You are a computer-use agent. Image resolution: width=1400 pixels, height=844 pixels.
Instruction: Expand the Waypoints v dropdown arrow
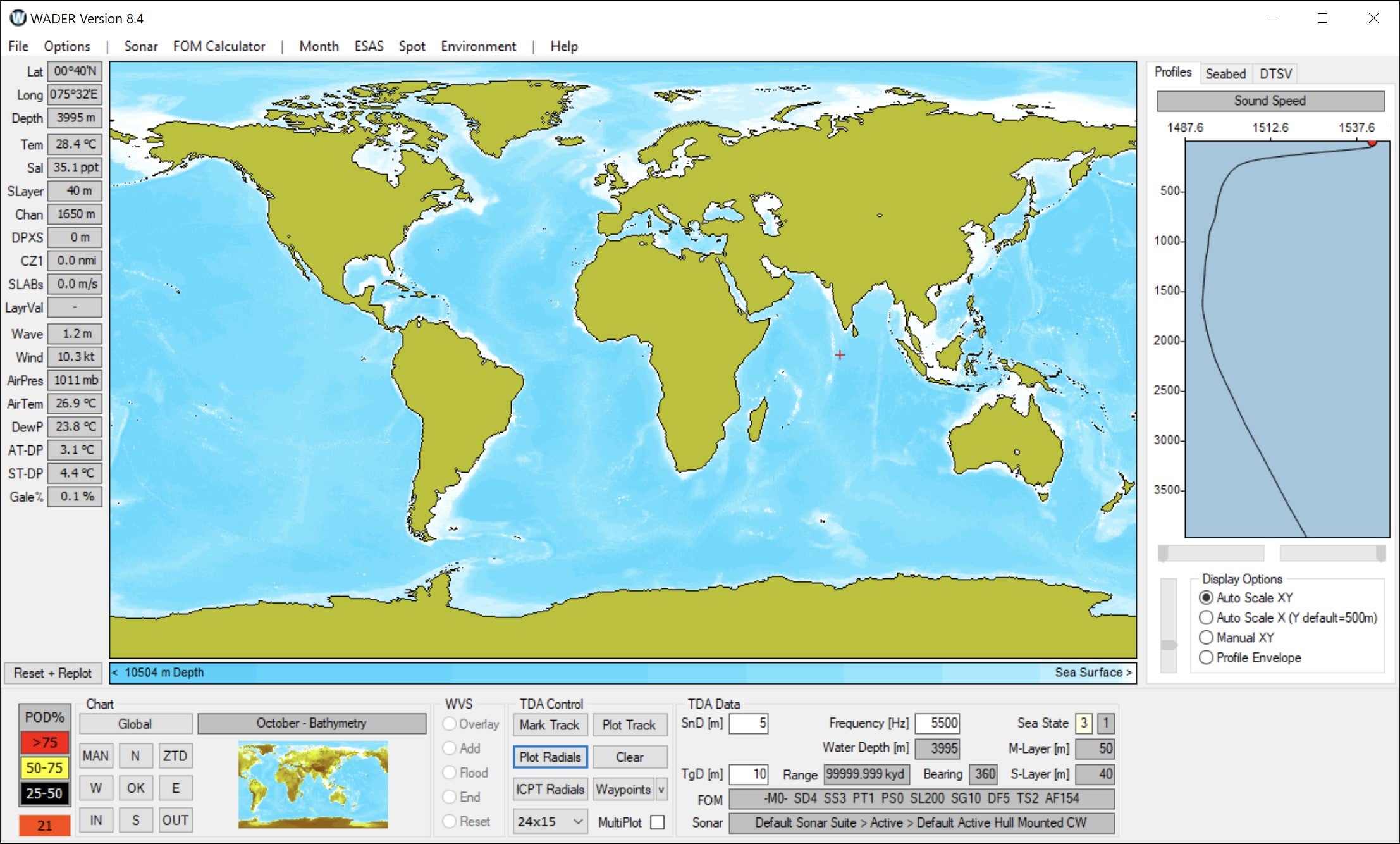pos(661,789)
